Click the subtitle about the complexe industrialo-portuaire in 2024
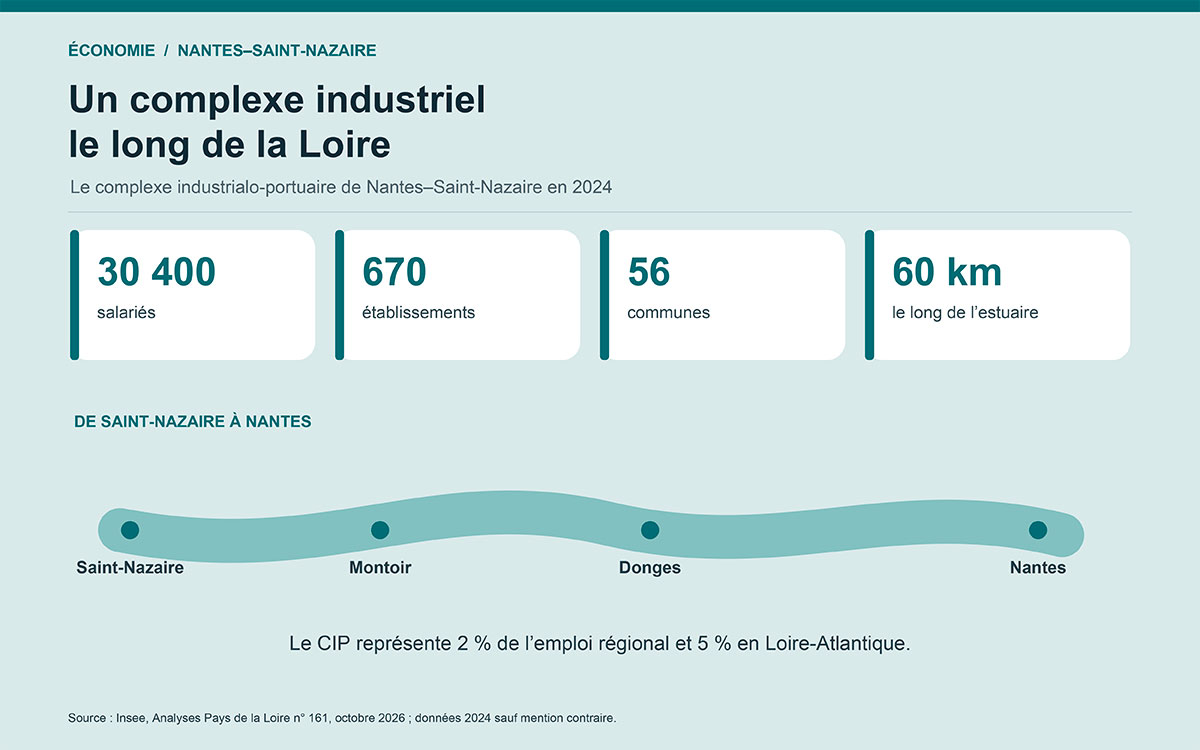This screenshot has width=1200, height=750. [341, 187]
